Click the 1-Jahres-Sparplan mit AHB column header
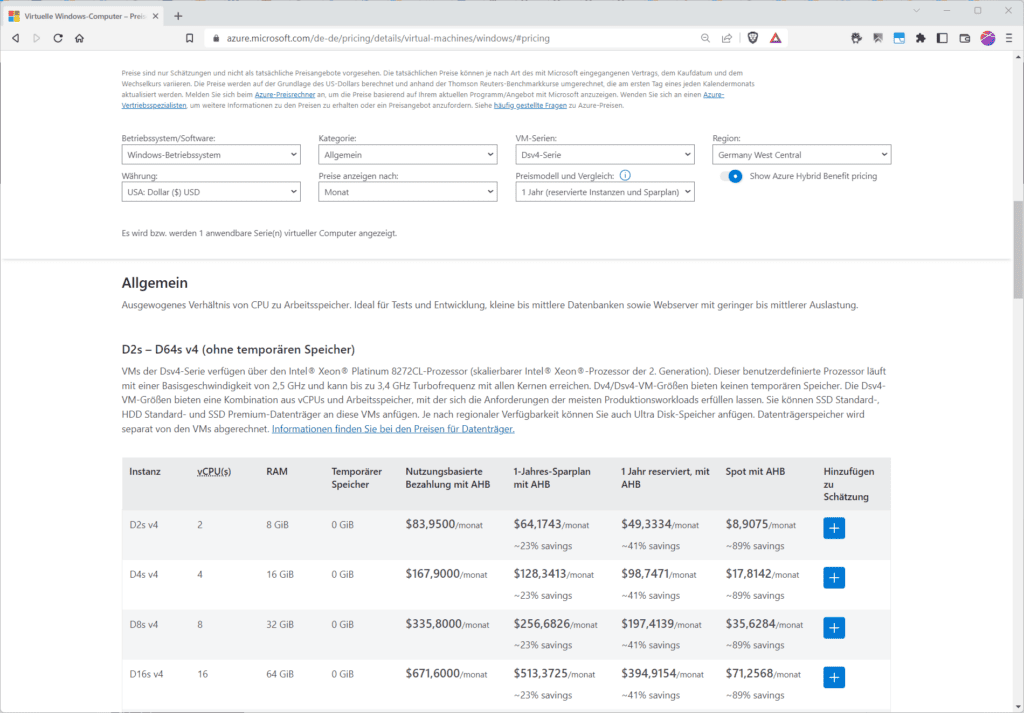 click(552, 478)
